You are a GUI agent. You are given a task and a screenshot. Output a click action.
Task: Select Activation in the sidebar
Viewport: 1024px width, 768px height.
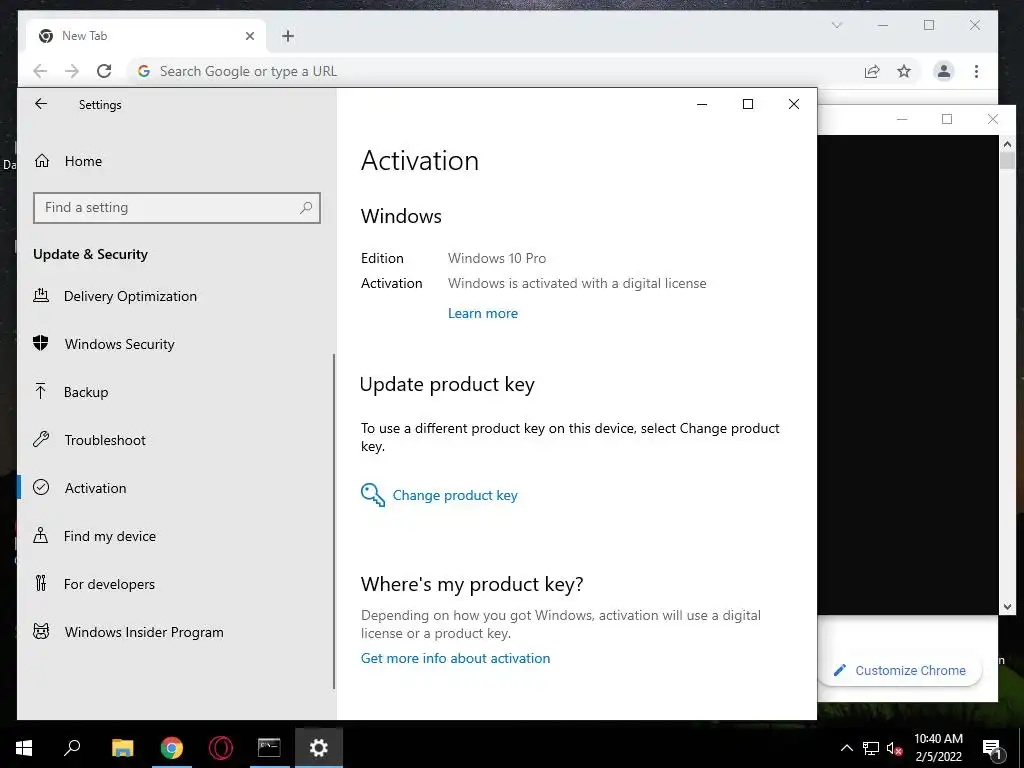(x=95, y=488)
